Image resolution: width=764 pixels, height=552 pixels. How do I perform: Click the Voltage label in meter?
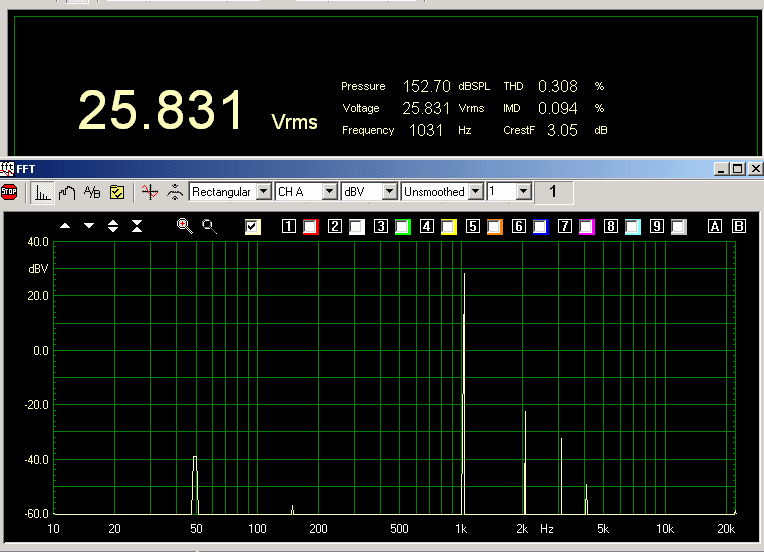click(x=361, y=108)
